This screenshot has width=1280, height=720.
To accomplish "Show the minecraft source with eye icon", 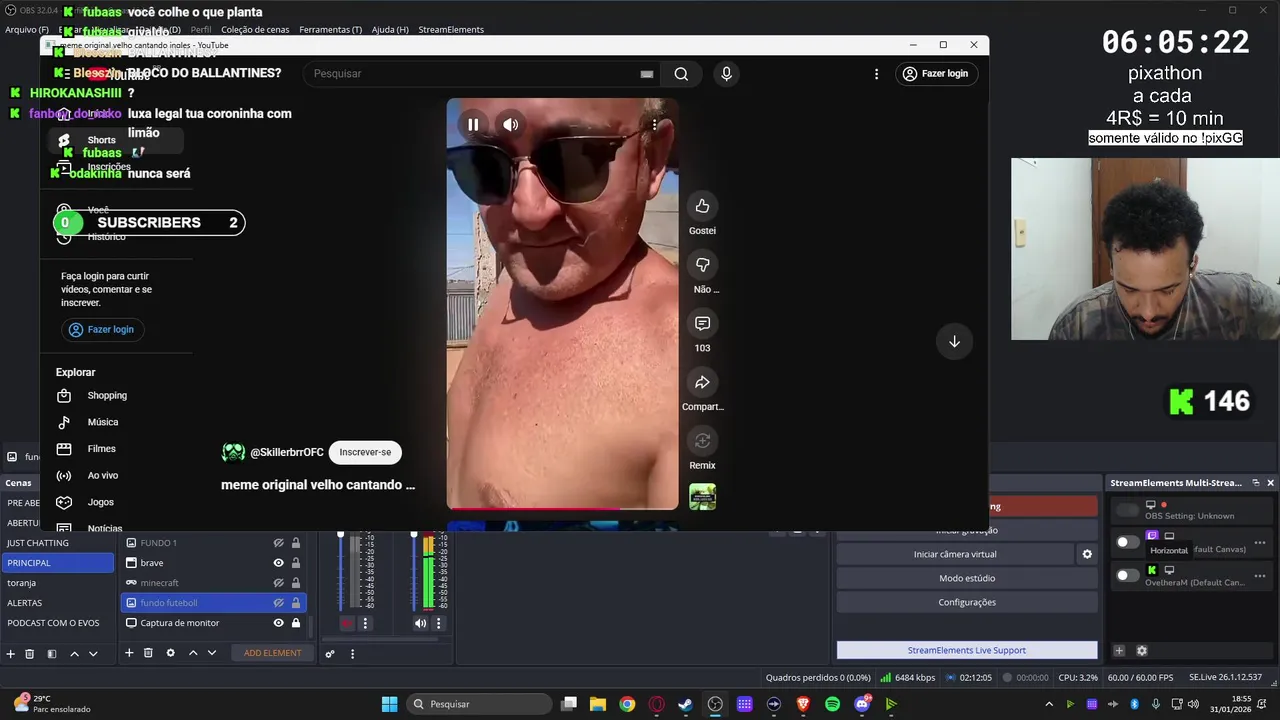I will 279,583.
